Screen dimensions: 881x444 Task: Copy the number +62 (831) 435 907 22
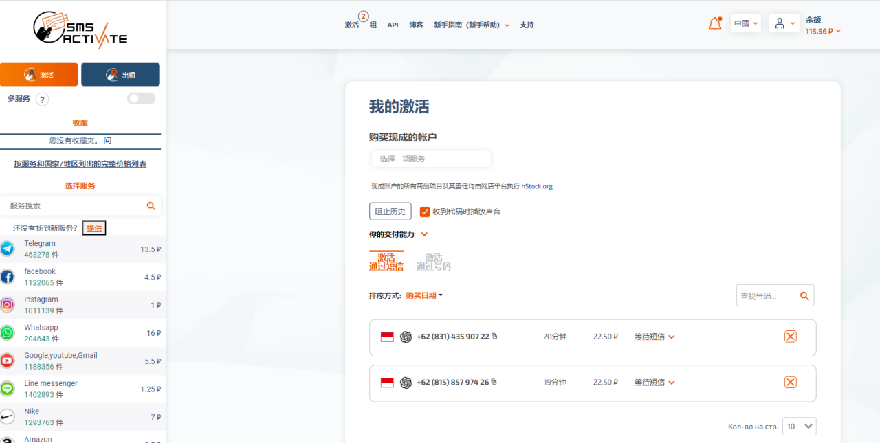point(494,337)
